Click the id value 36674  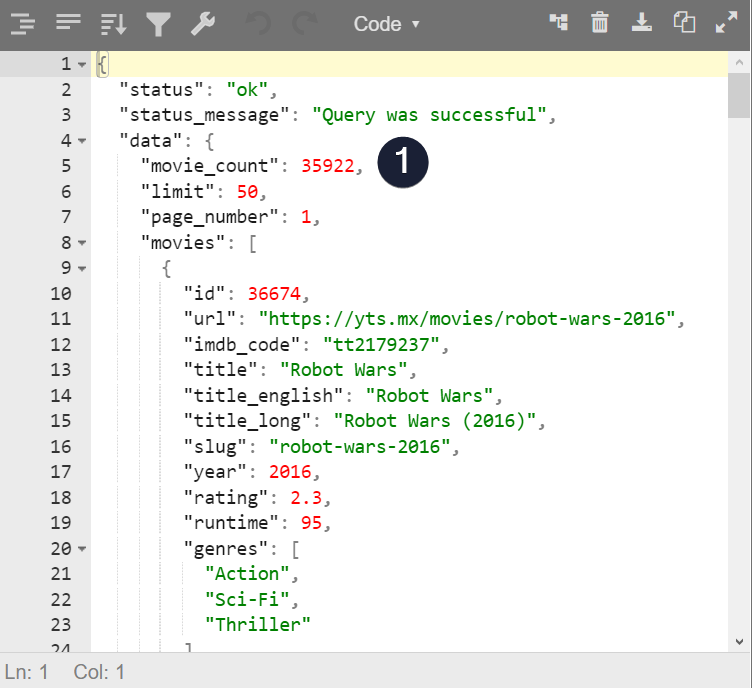click(274, 294)
